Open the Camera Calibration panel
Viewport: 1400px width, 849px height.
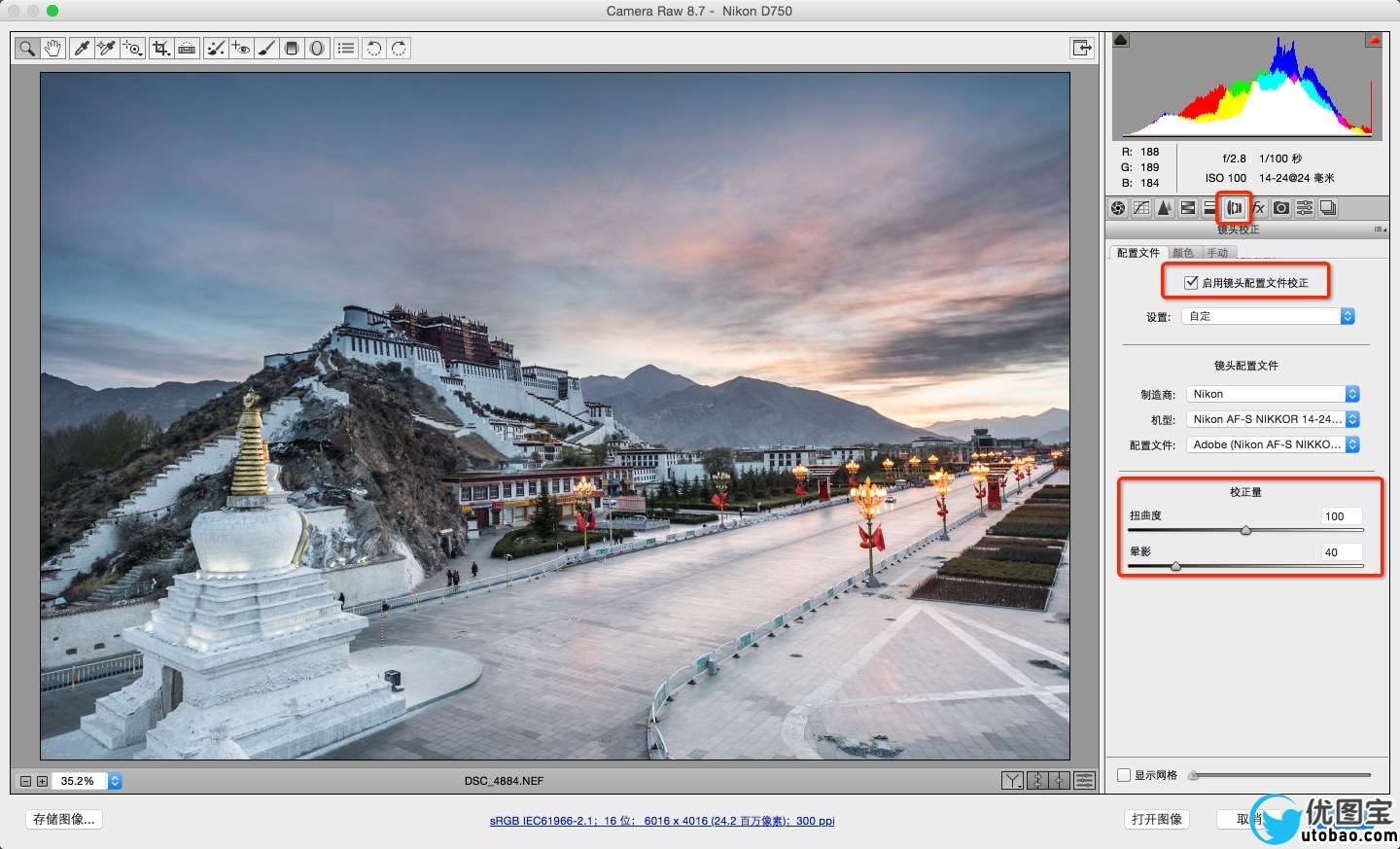coord(1281,208)
